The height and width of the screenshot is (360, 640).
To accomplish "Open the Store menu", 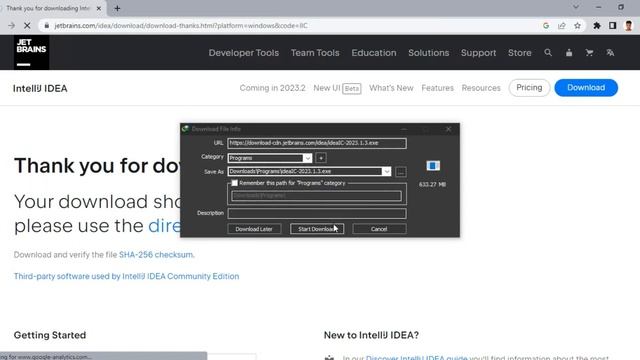I will point(520,53).
